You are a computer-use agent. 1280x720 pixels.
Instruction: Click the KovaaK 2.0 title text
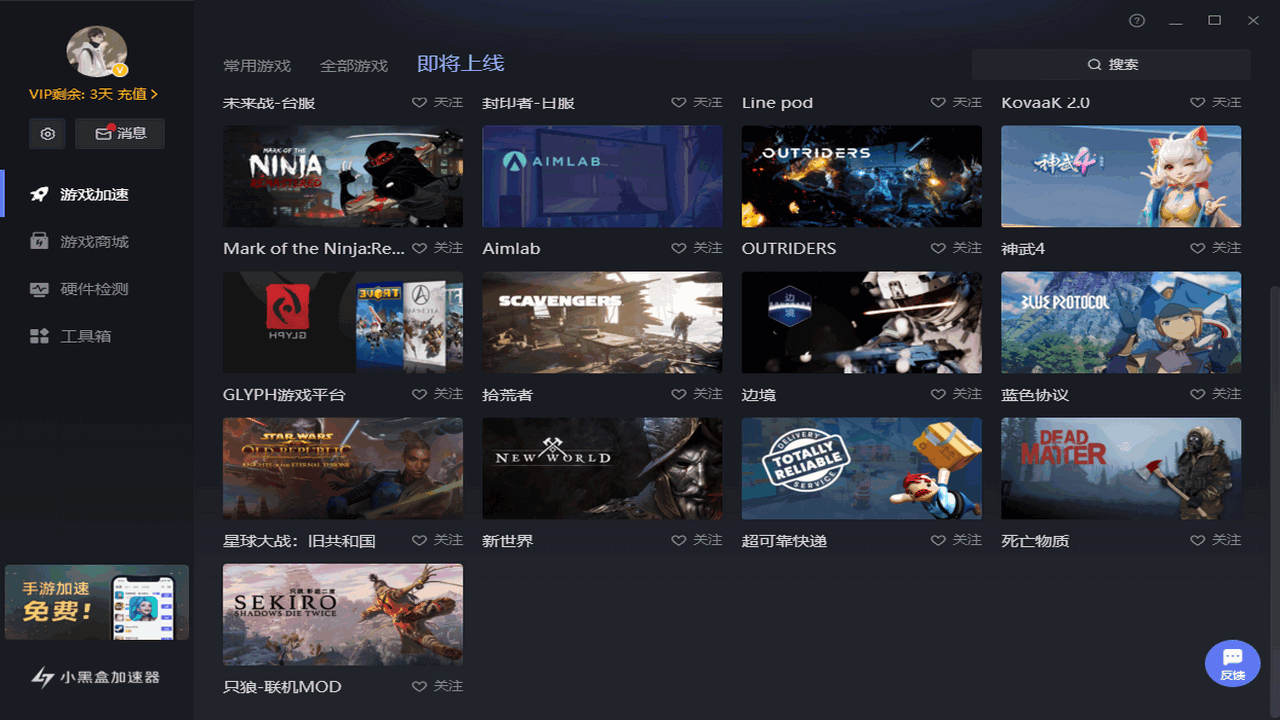point(1045,102)
